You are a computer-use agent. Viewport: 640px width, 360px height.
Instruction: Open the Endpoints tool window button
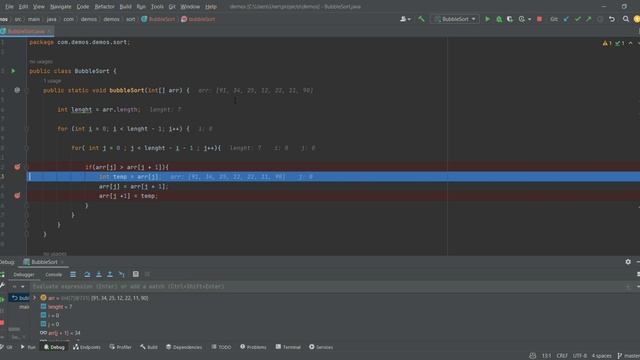(87, 347)
